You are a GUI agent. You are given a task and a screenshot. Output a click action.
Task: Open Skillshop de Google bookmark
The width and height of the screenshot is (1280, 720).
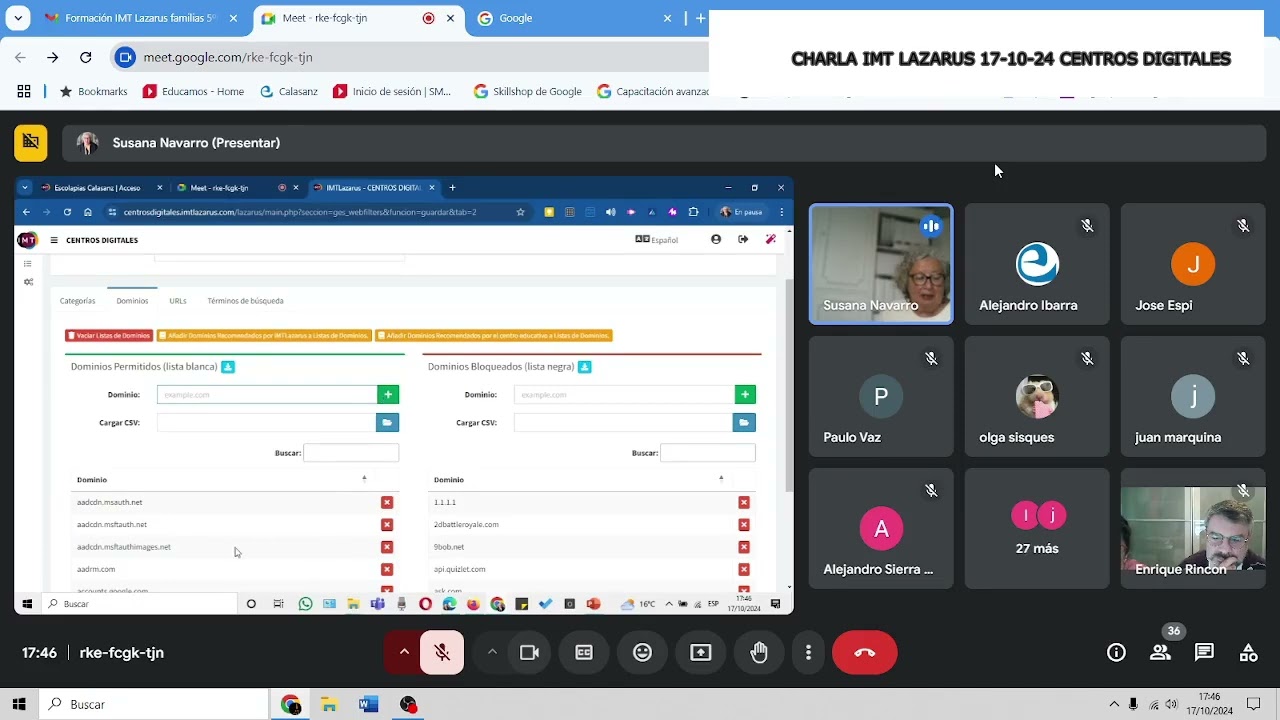527,91
